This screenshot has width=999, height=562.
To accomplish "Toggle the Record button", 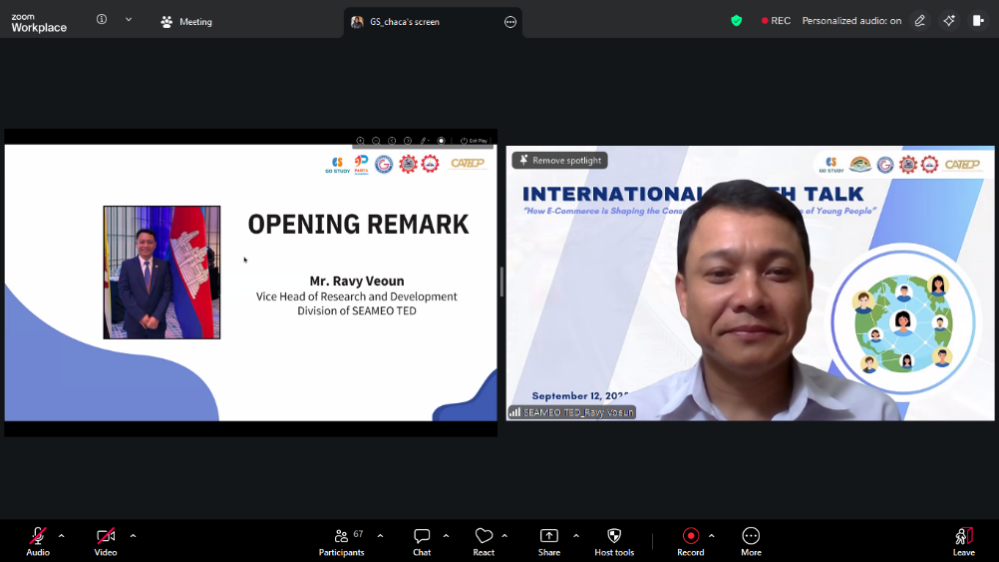I will click(x=691, y=542).
